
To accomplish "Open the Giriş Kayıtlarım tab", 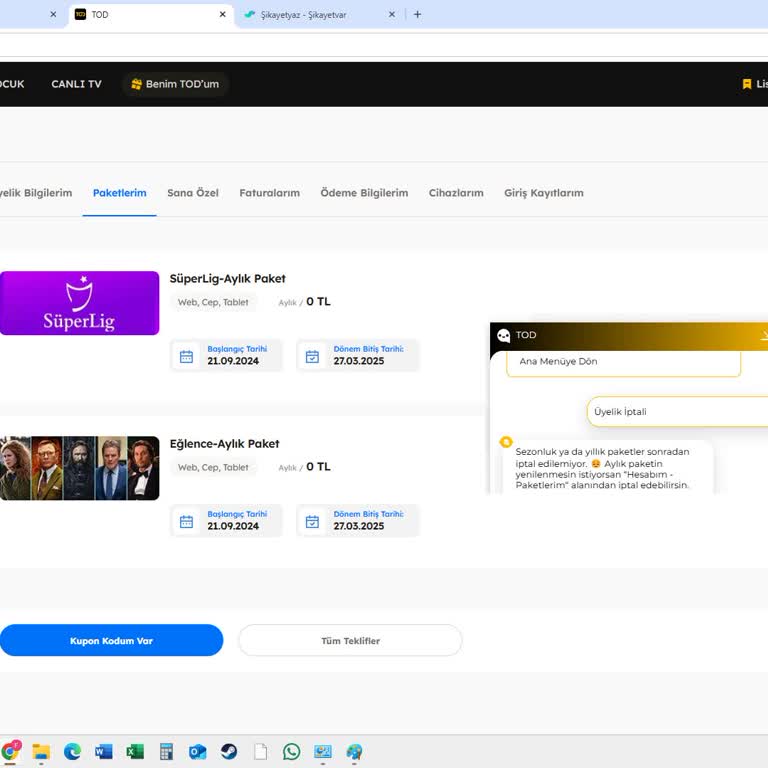I will (x=544, y=193).
